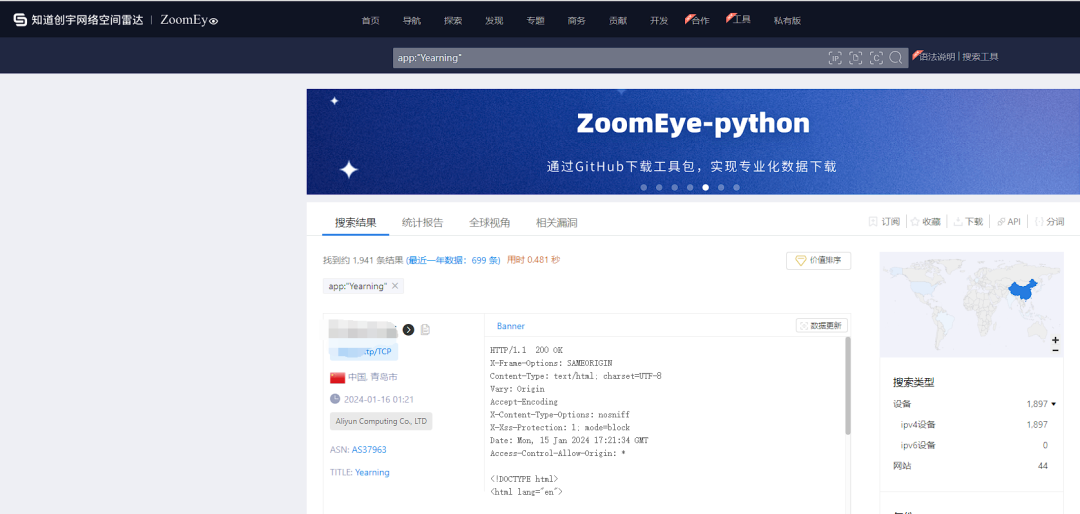Open ASN link AS37963
Screen dimensions: 1080x514
coord(369,449)
